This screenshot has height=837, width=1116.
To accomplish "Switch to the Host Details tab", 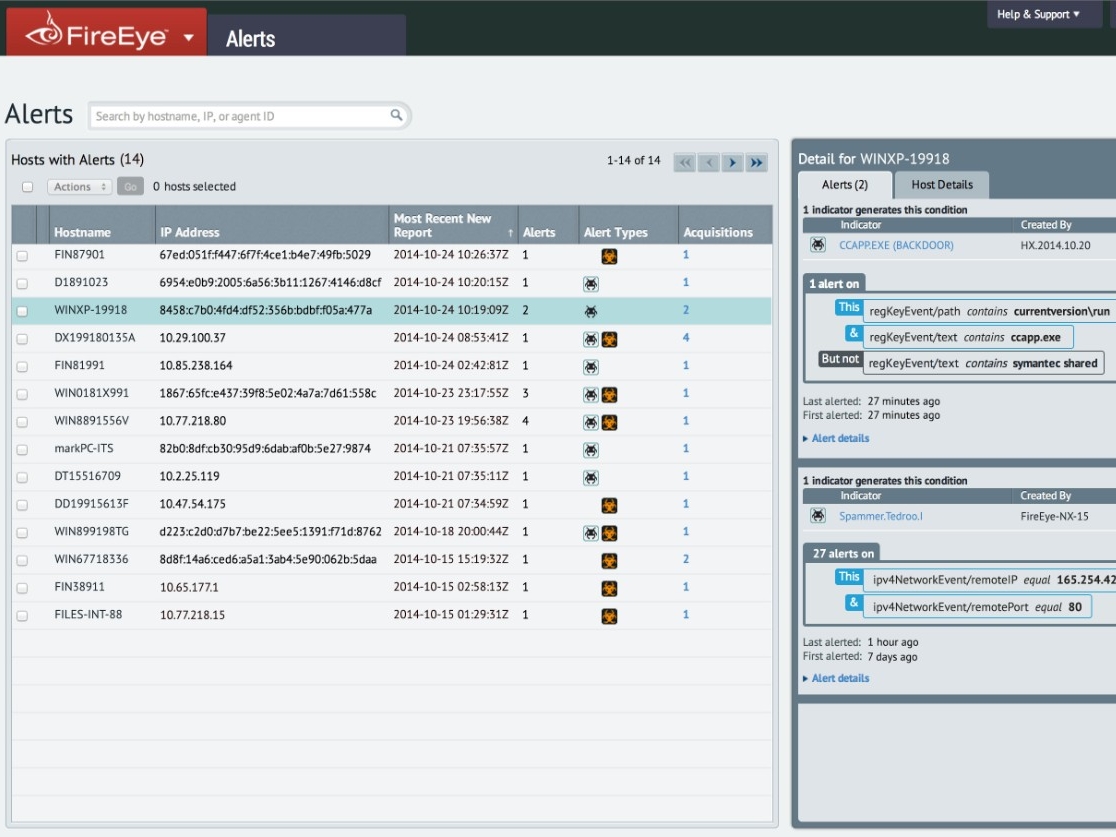I will (x=942, y=185).
